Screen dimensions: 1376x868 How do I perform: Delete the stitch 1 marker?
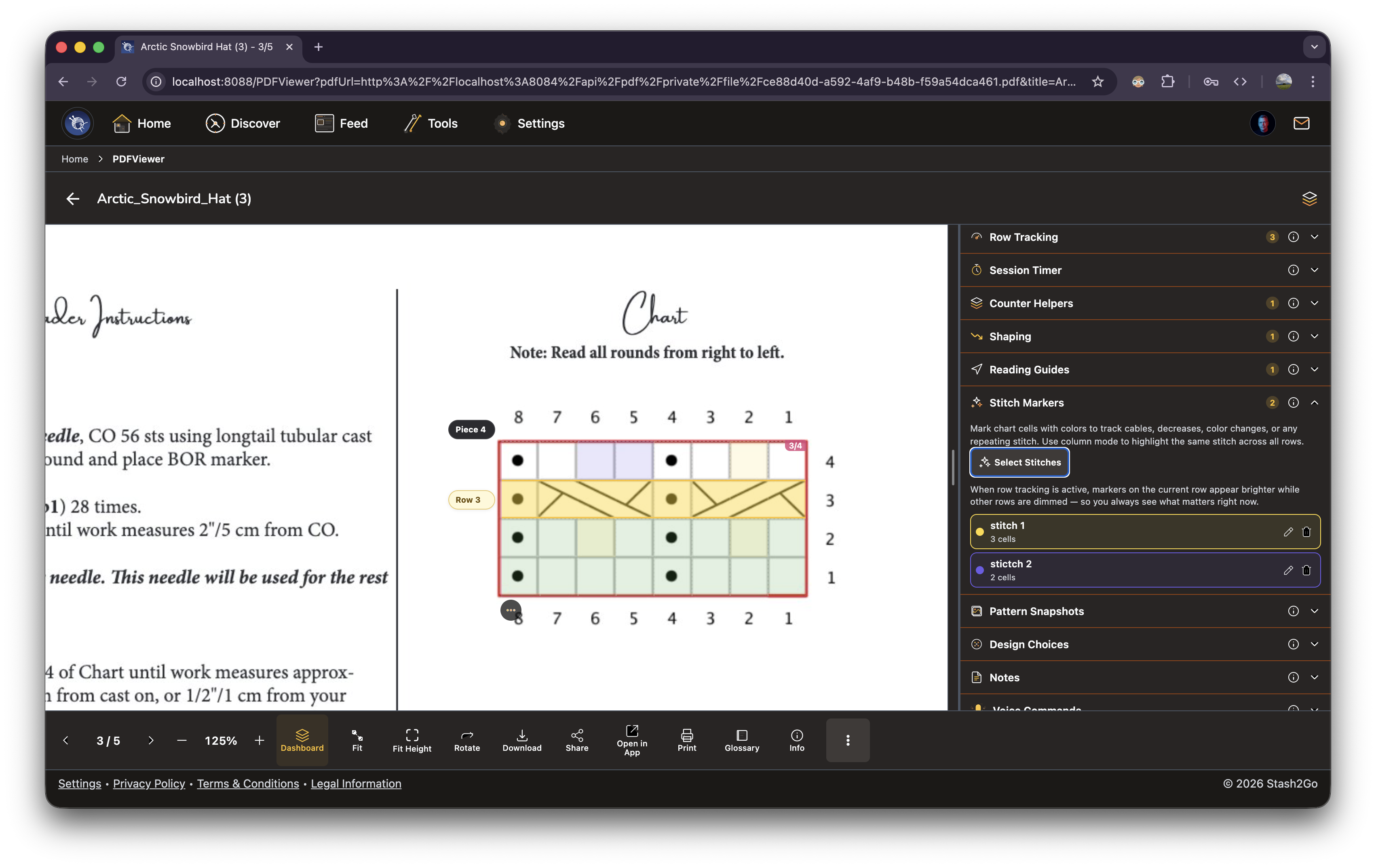pyautogui.click(x=1306, y=532)
